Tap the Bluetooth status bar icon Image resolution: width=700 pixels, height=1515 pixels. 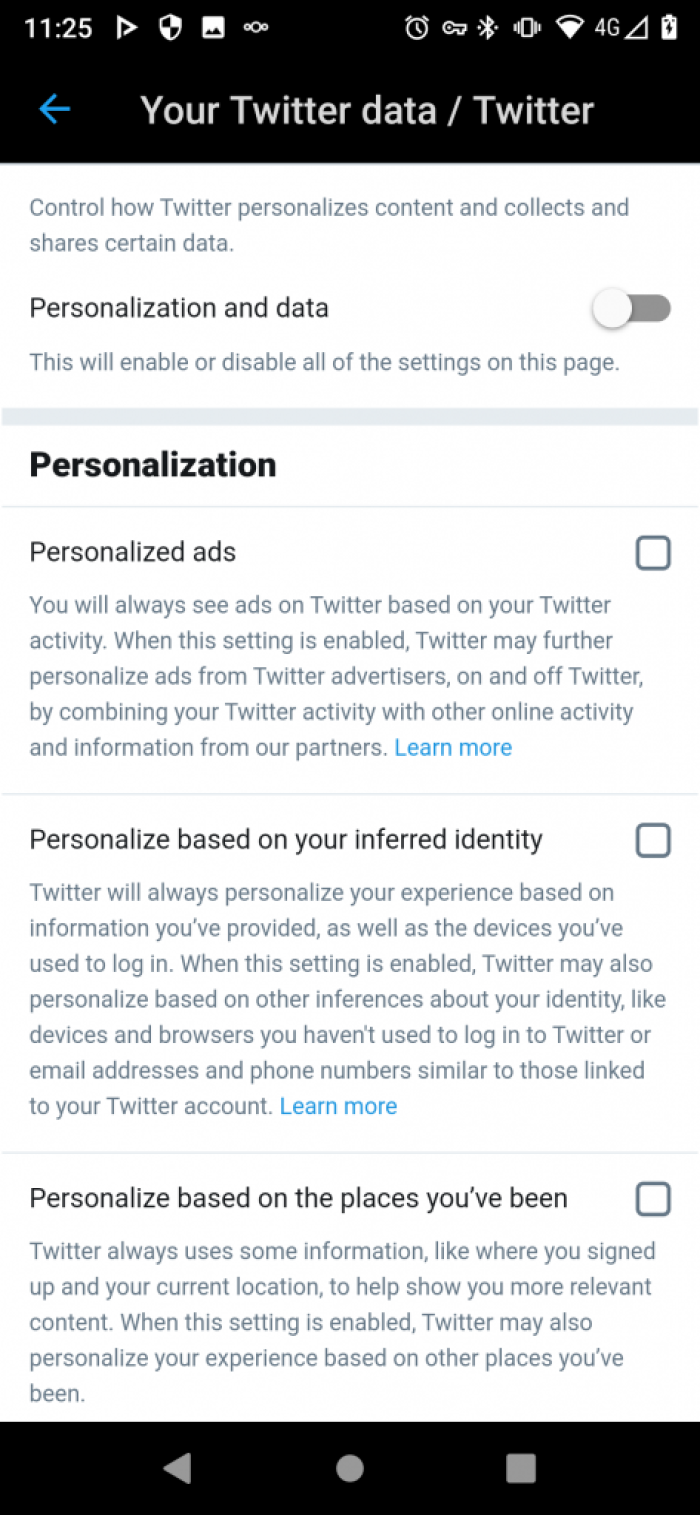484,29
